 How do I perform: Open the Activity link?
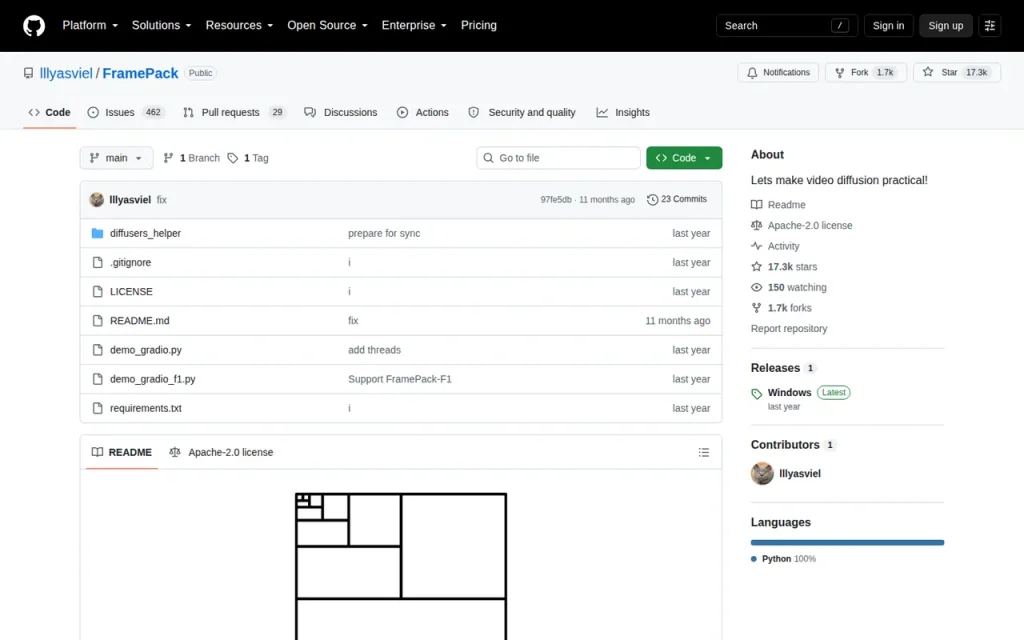(x=775, y=246)
